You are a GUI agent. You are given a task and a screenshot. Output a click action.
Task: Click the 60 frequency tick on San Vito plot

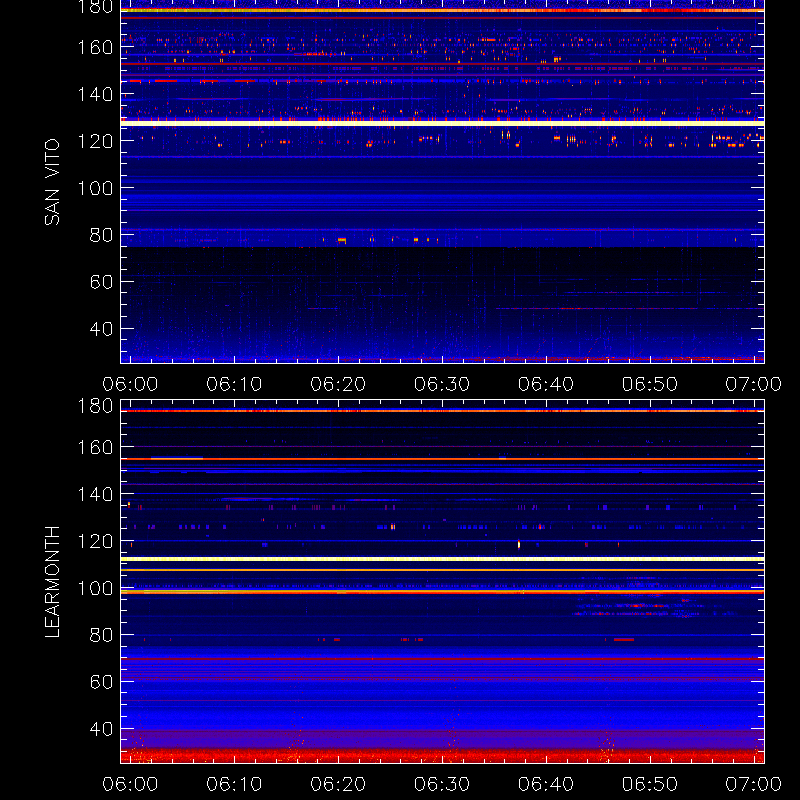coord(101,282)
